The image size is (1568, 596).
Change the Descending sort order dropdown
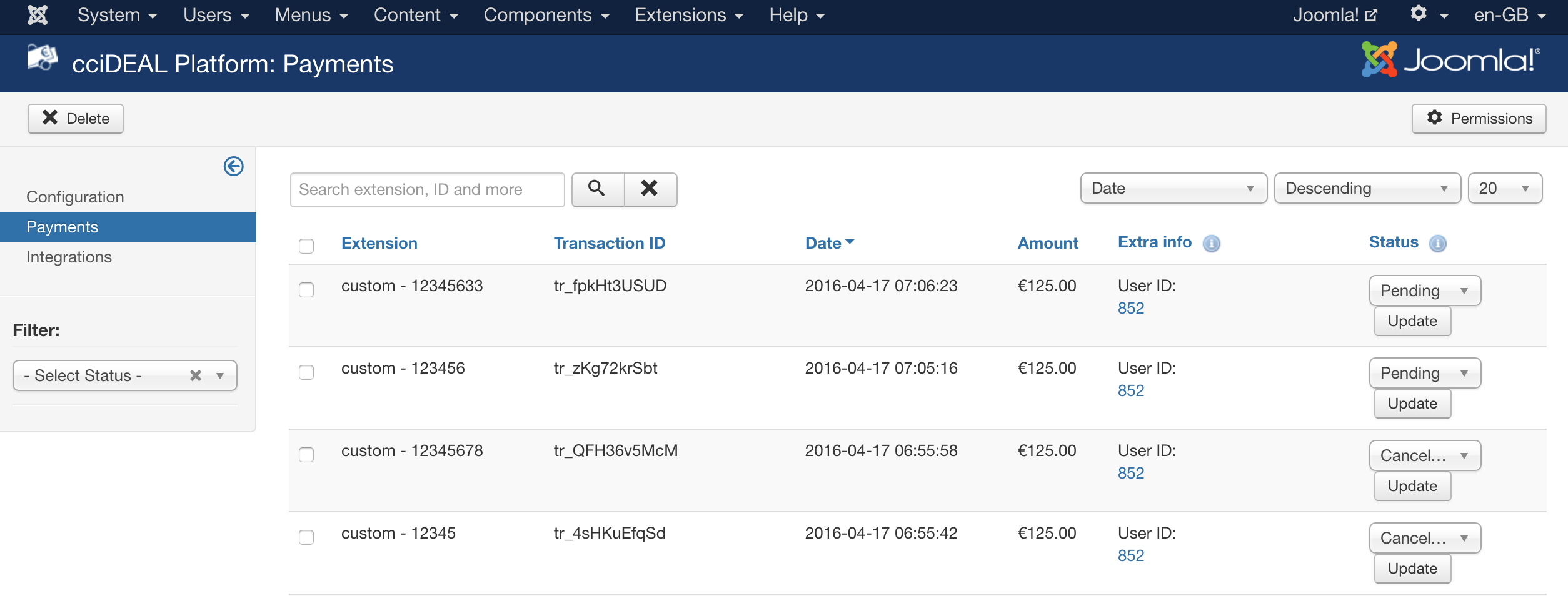click(1367, 188)
